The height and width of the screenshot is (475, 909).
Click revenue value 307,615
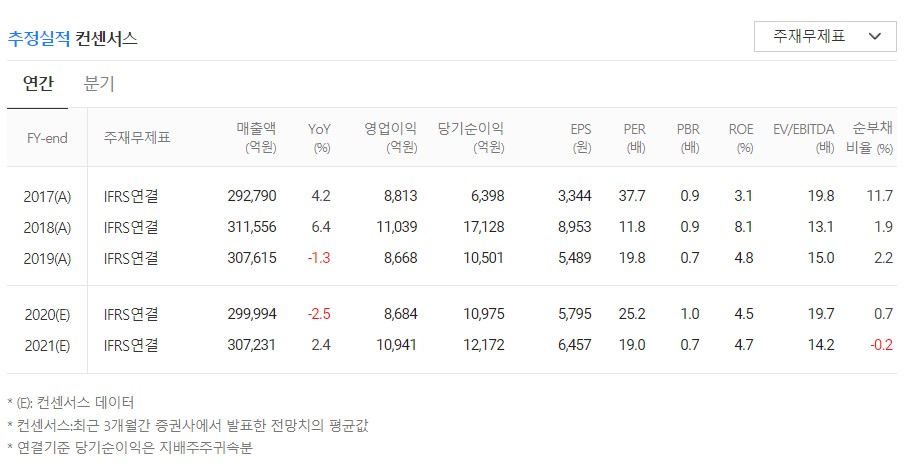(252, 258)
